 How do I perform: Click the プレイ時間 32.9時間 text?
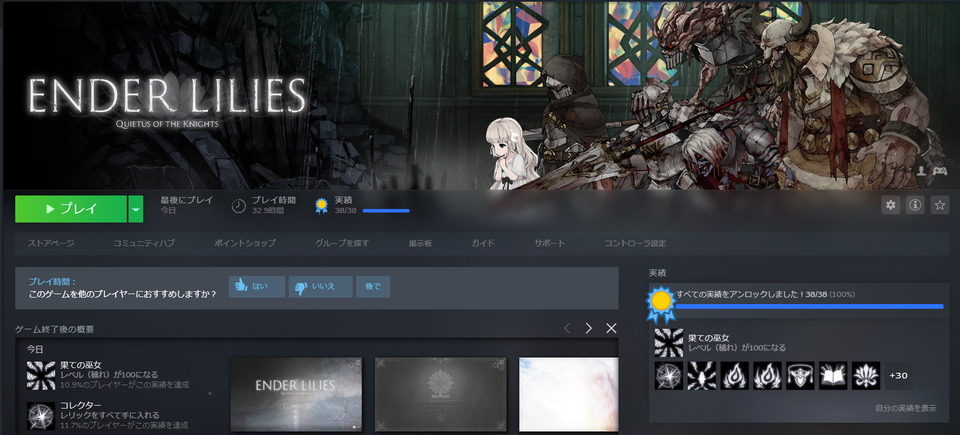pos(274,205)
